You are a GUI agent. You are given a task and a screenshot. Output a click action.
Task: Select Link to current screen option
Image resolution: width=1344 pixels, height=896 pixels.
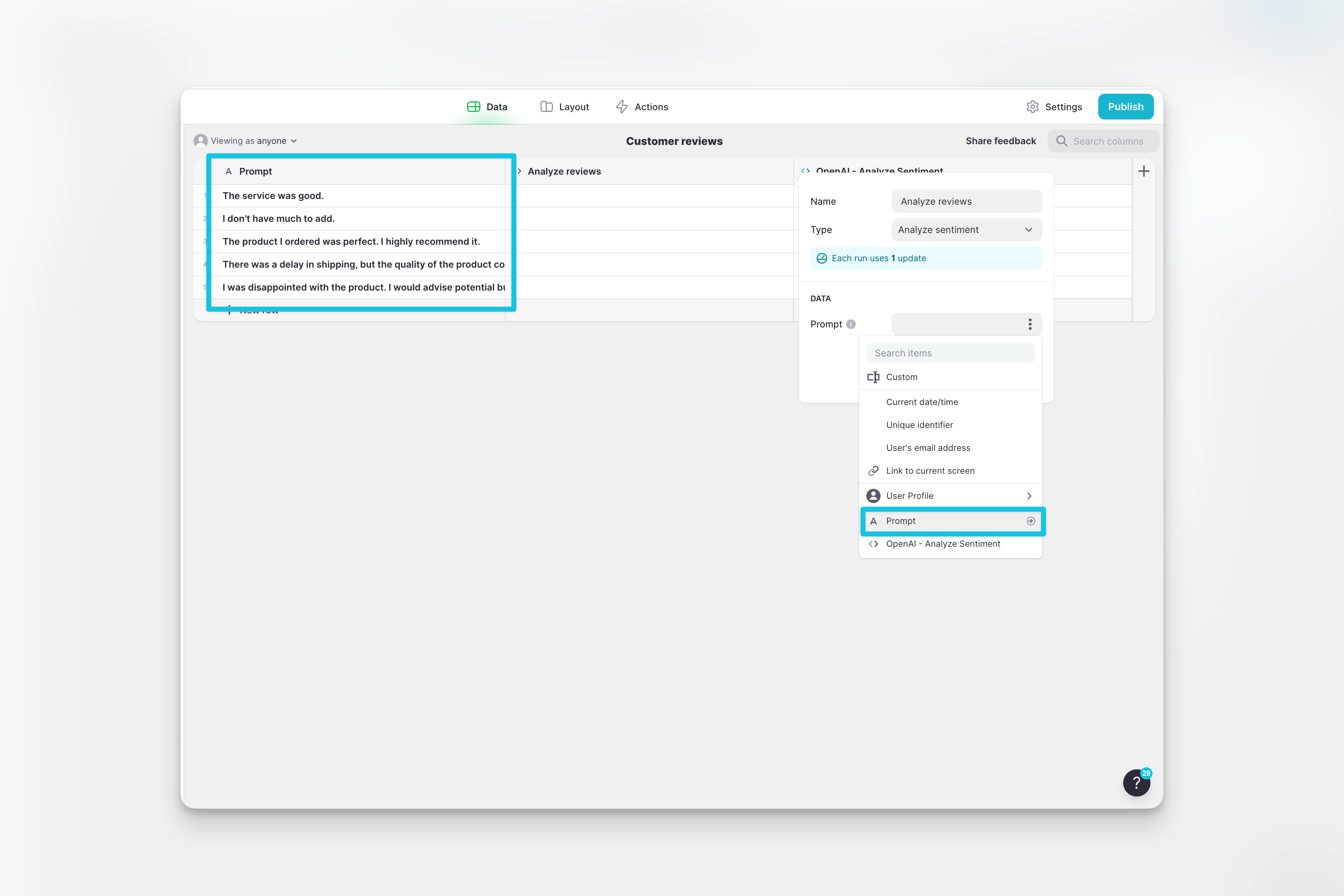pos(930,471)
